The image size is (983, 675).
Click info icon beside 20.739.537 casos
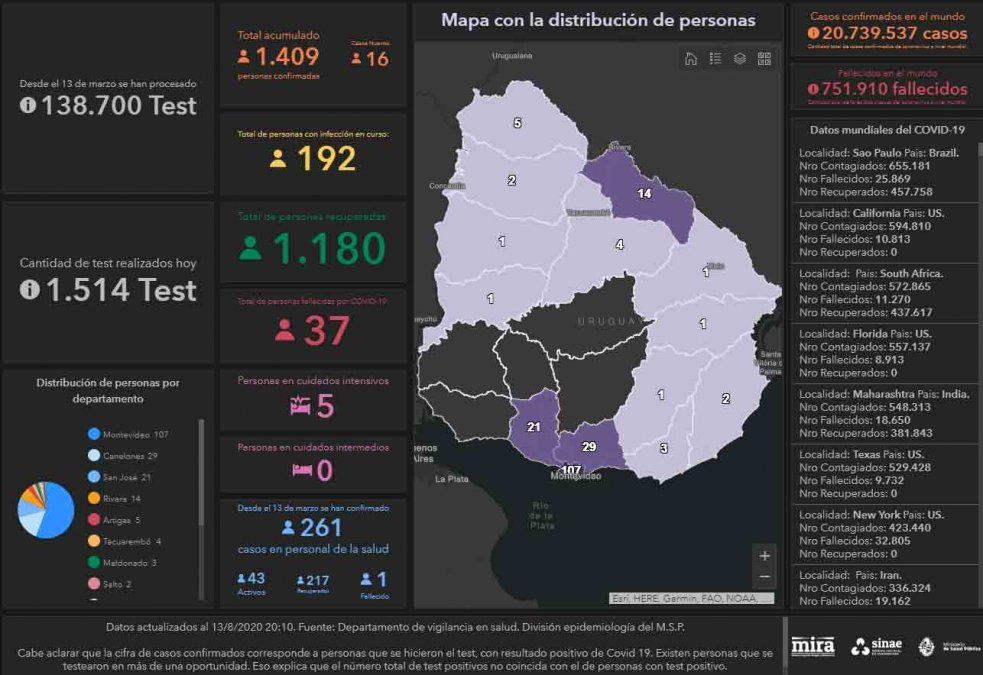pos(814,34)
